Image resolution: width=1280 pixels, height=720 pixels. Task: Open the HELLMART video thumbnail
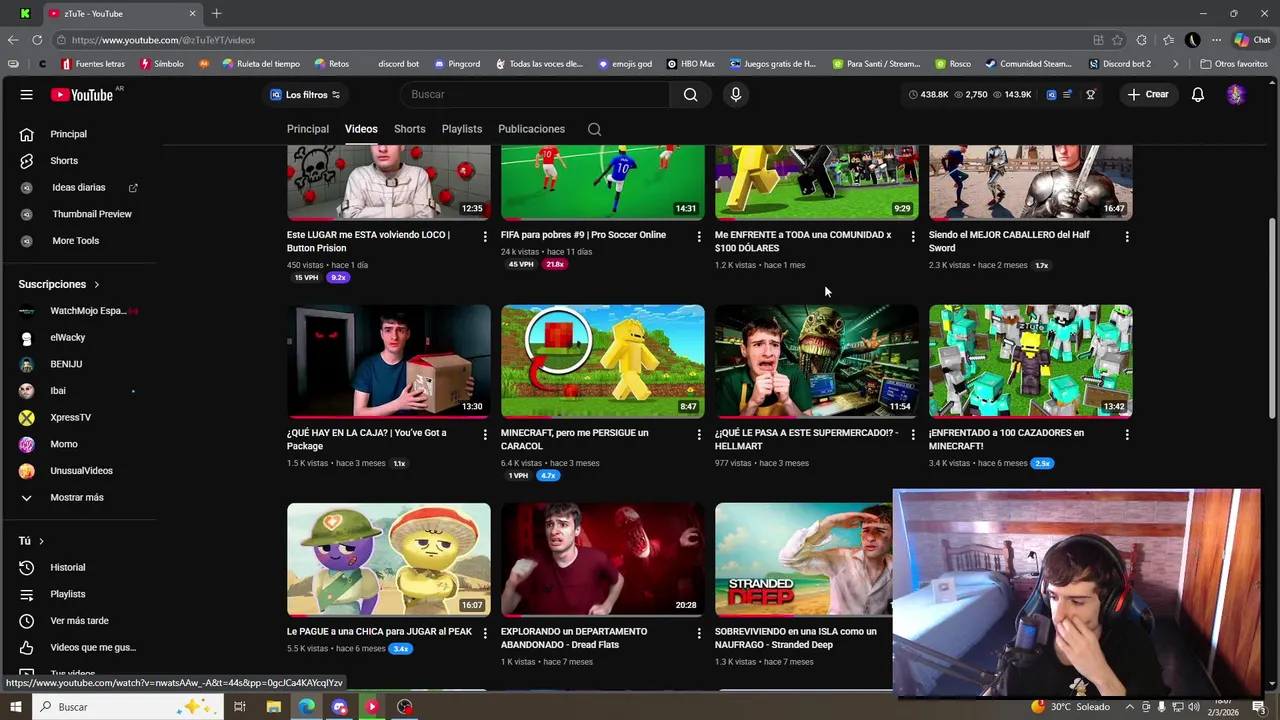pos(816,361)
